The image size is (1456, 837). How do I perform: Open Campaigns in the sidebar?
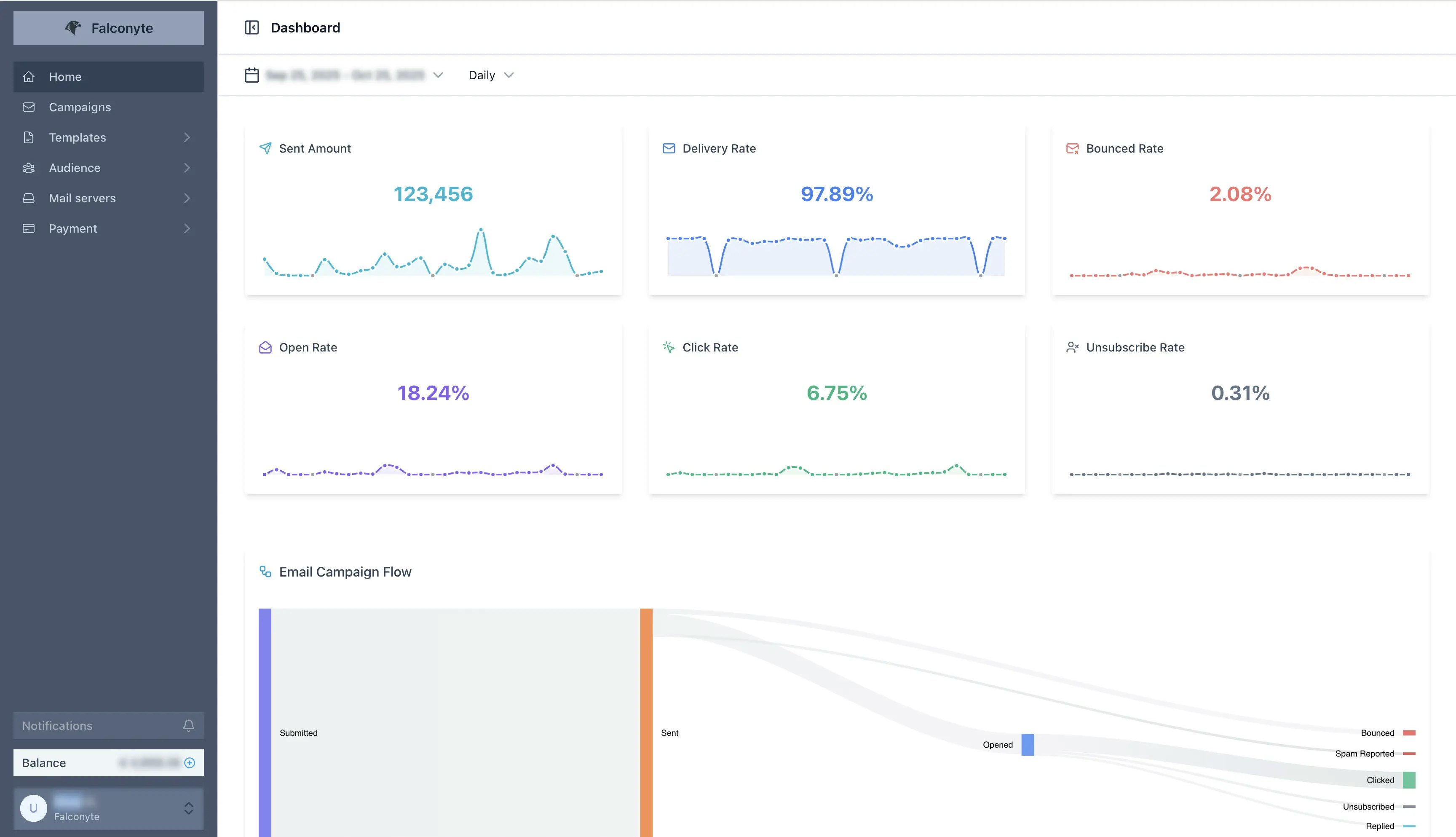tap(109, 107)
